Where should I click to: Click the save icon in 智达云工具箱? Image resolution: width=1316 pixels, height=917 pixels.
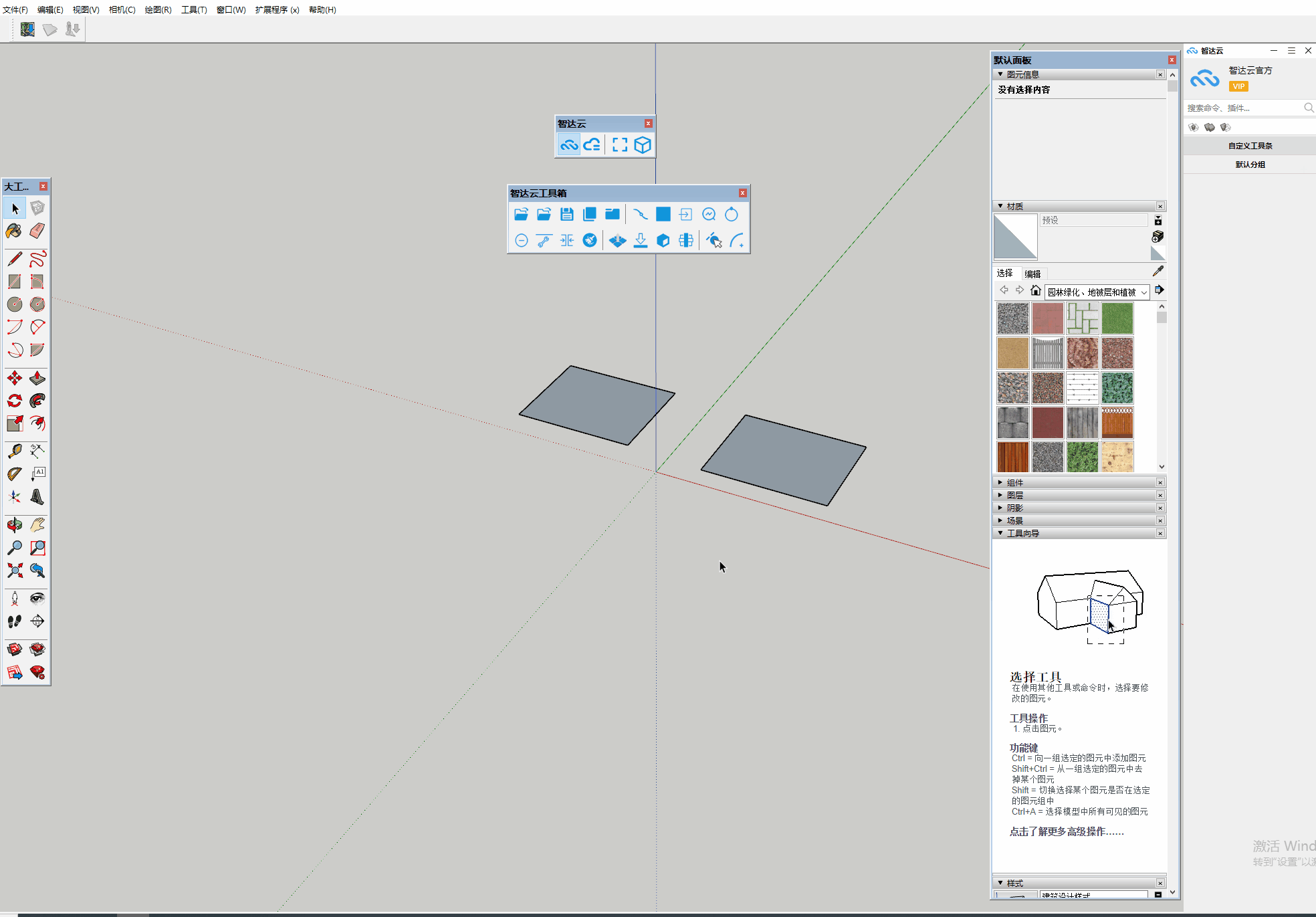coord(566,214)
